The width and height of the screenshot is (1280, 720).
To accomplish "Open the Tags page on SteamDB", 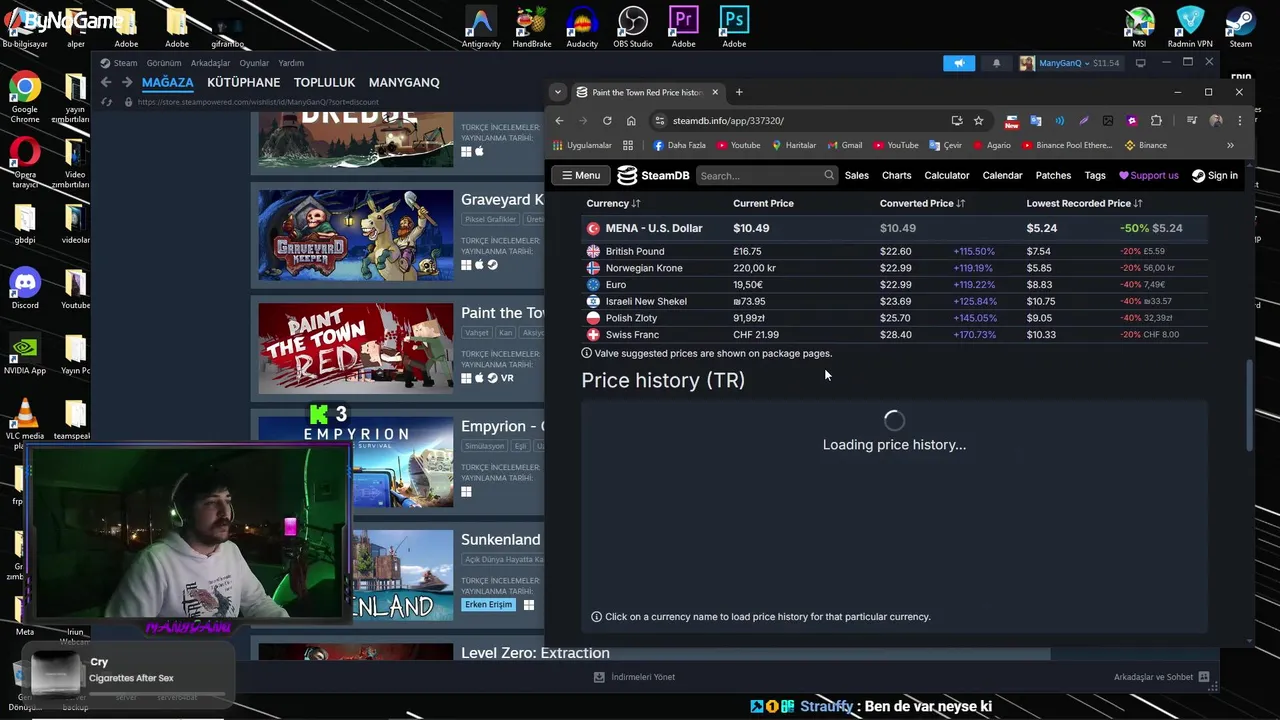I will tap(1095, 175).
